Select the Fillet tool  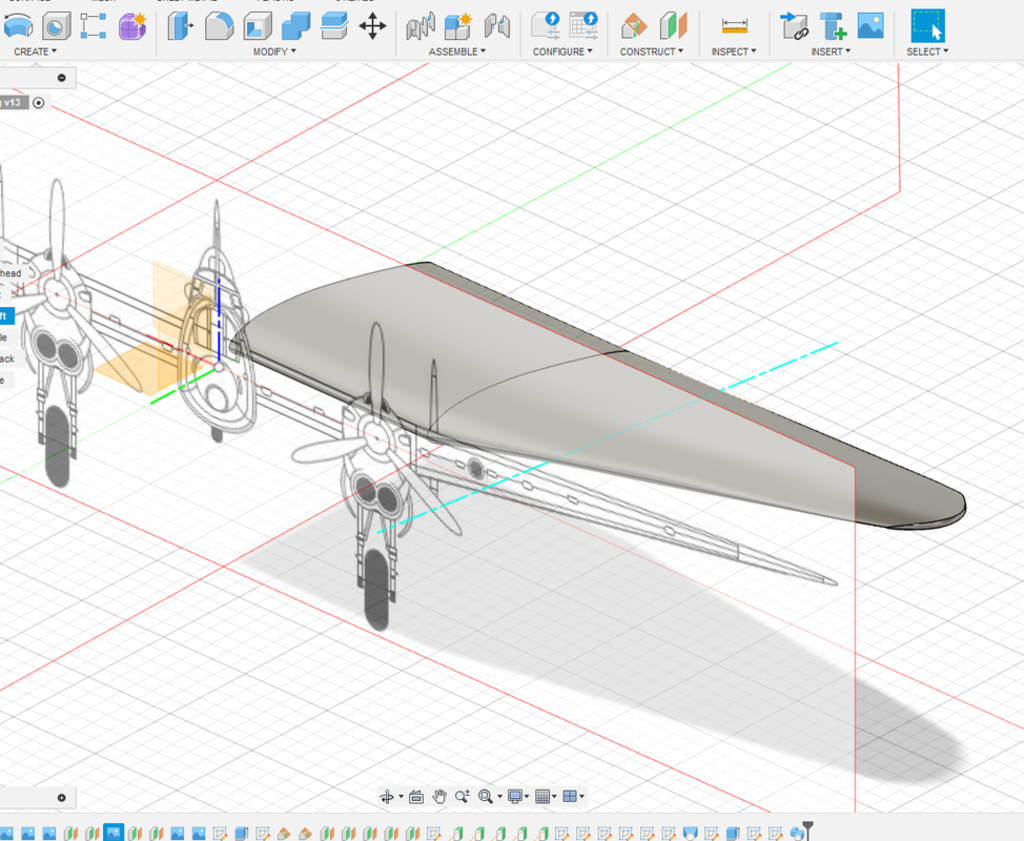219,26
